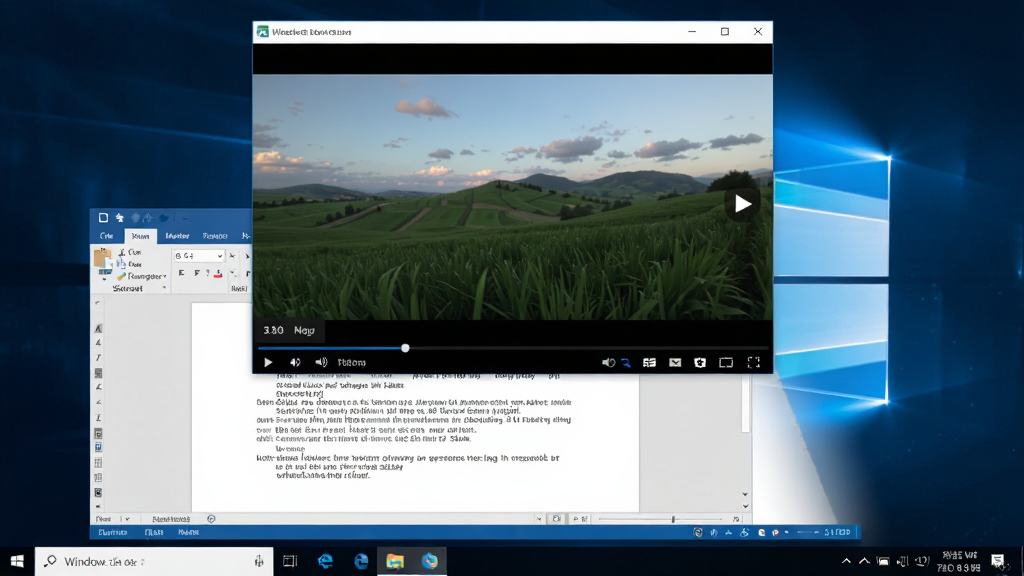Mute using the speaker icon beside blue arrow
Viewport: 1024px width, 576px height.
point(608,362)
